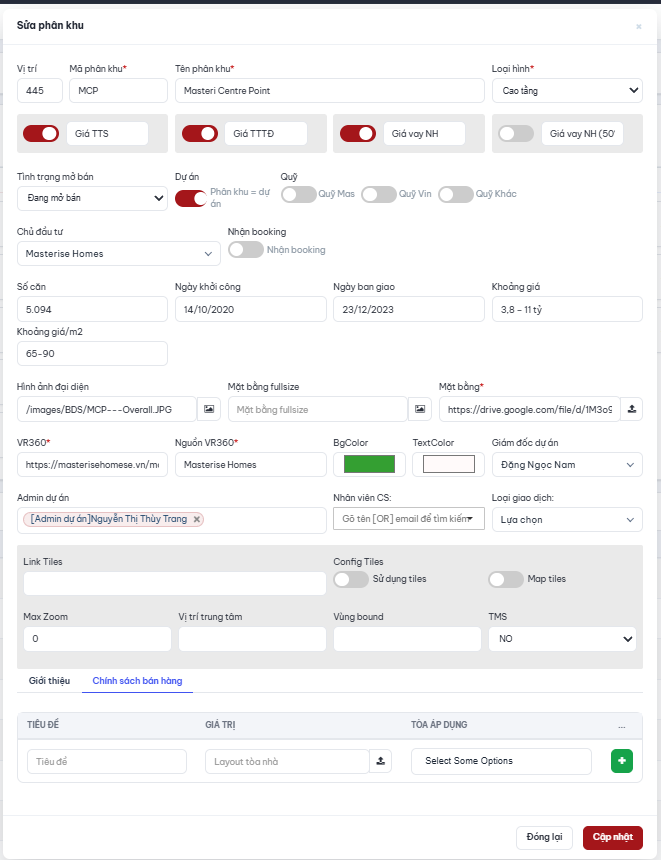Click the white TextColor swatch
This screenshot has height=860, width=661.
point(449,464)
